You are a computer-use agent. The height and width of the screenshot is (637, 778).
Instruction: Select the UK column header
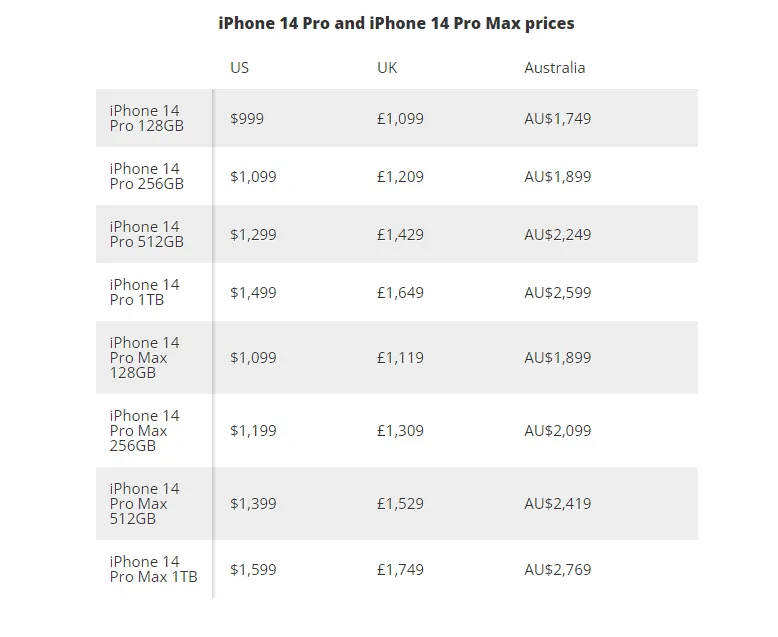[x=387, y=67]
